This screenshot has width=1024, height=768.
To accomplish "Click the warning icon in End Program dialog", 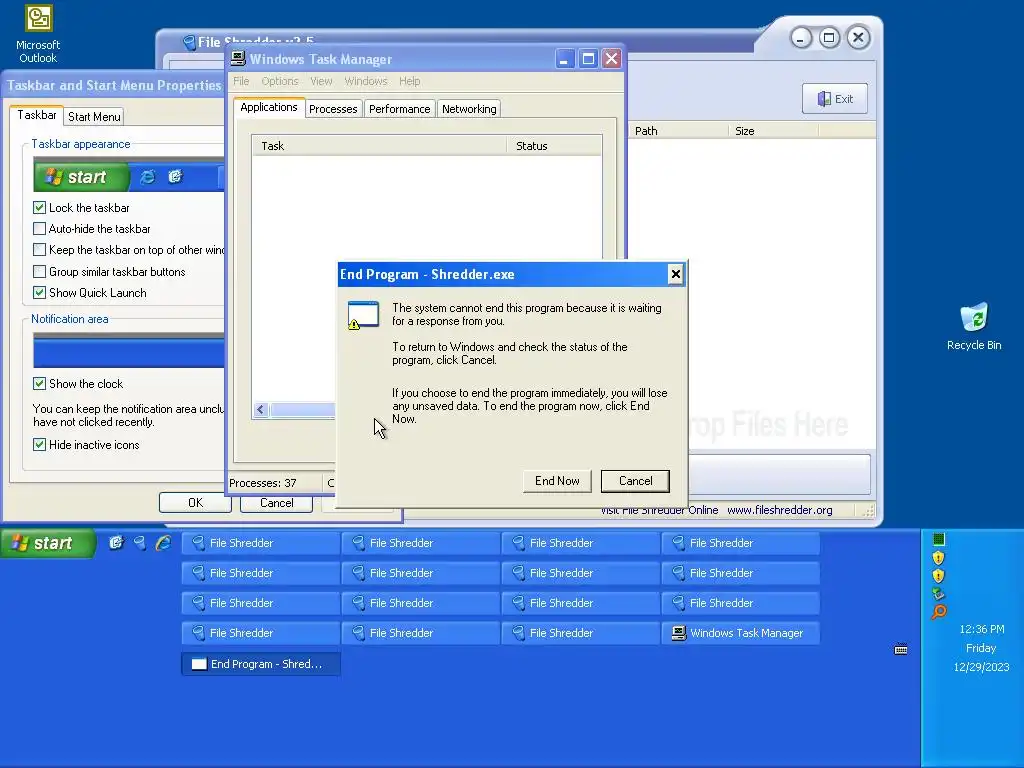I will pos(363,315).
